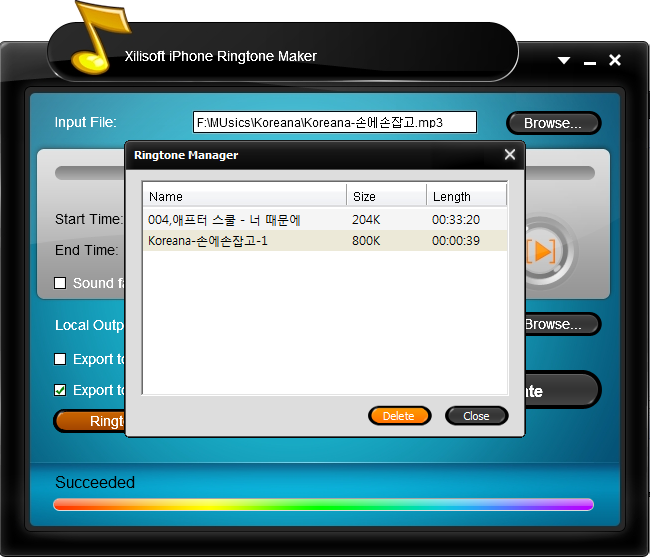Browse for an input file
650x557 pixels.
pos(553,123)
